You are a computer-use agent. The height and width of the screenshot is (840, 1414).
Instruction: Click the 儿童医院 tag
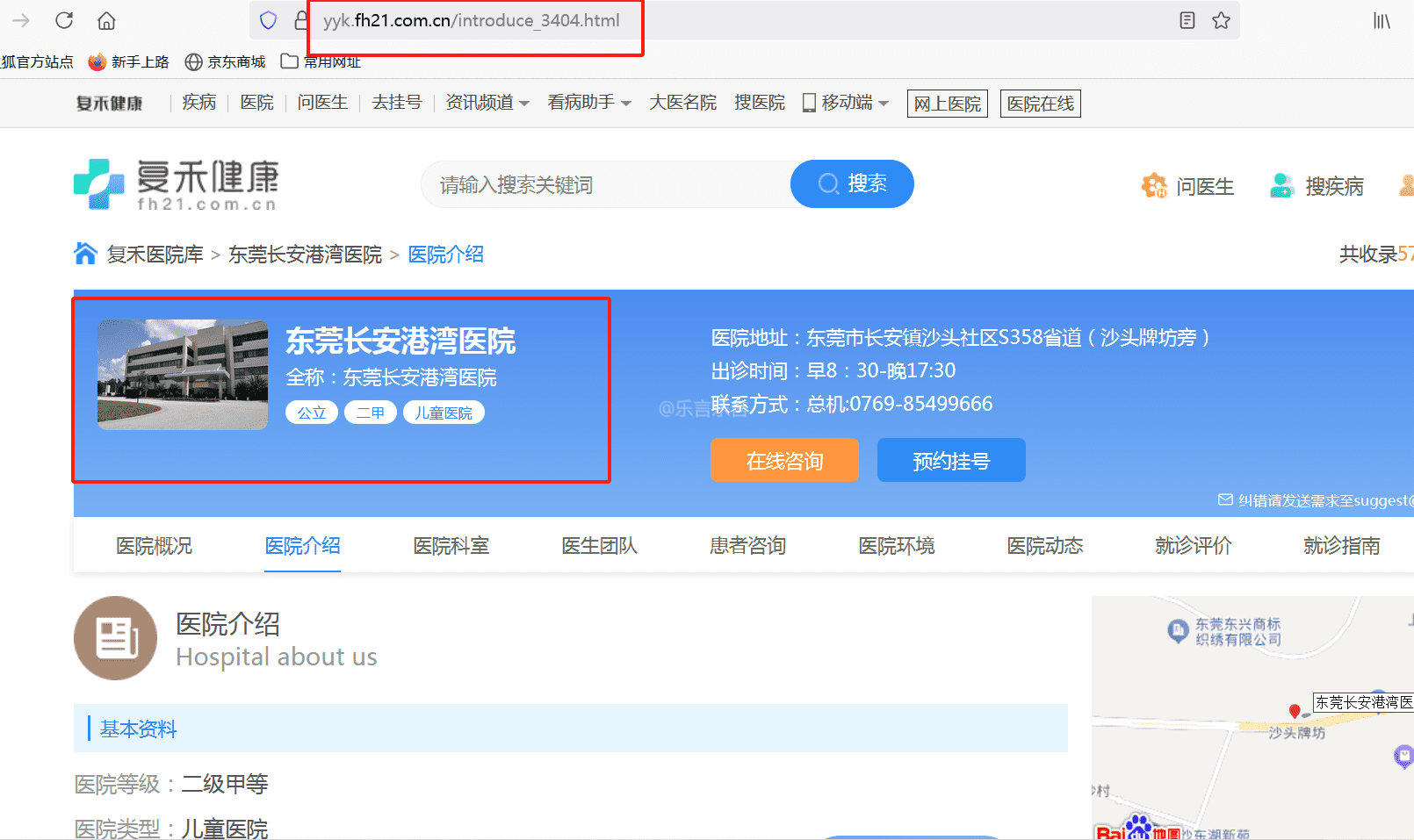click(444, 413)
